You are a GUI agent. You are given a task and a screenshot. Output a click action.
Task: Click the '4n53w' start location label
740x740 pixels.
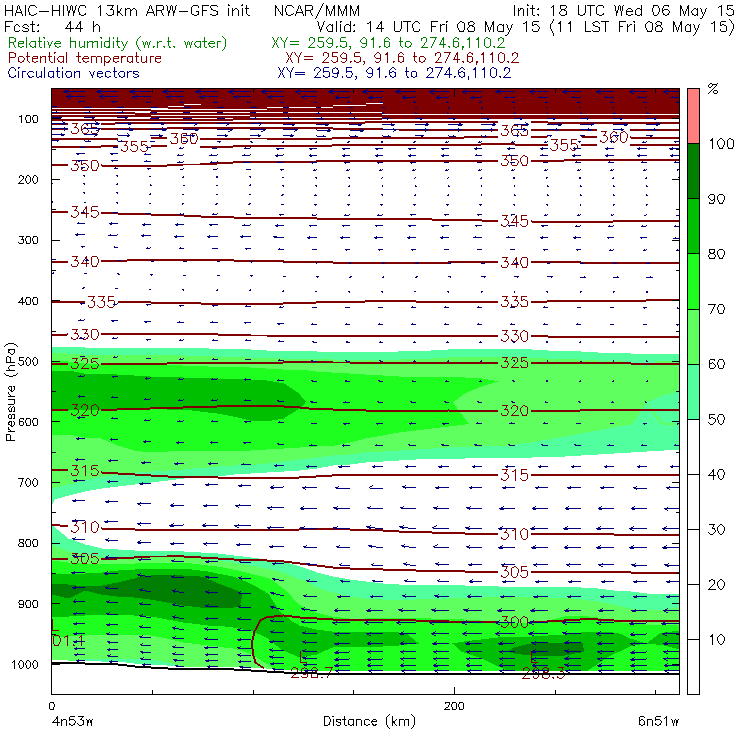[x=72, y=722]
